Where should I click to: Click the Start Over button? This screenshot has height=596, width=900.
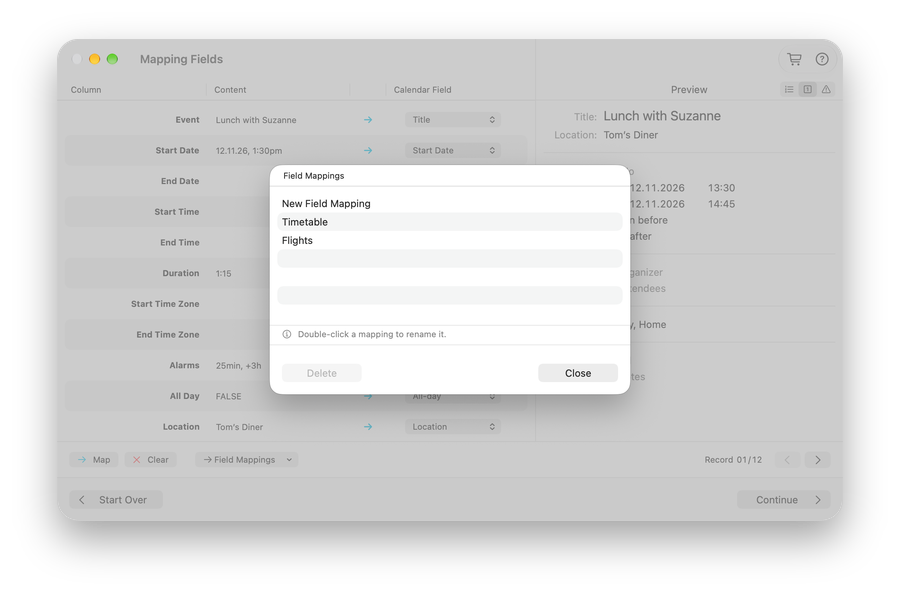pos(116,500)
